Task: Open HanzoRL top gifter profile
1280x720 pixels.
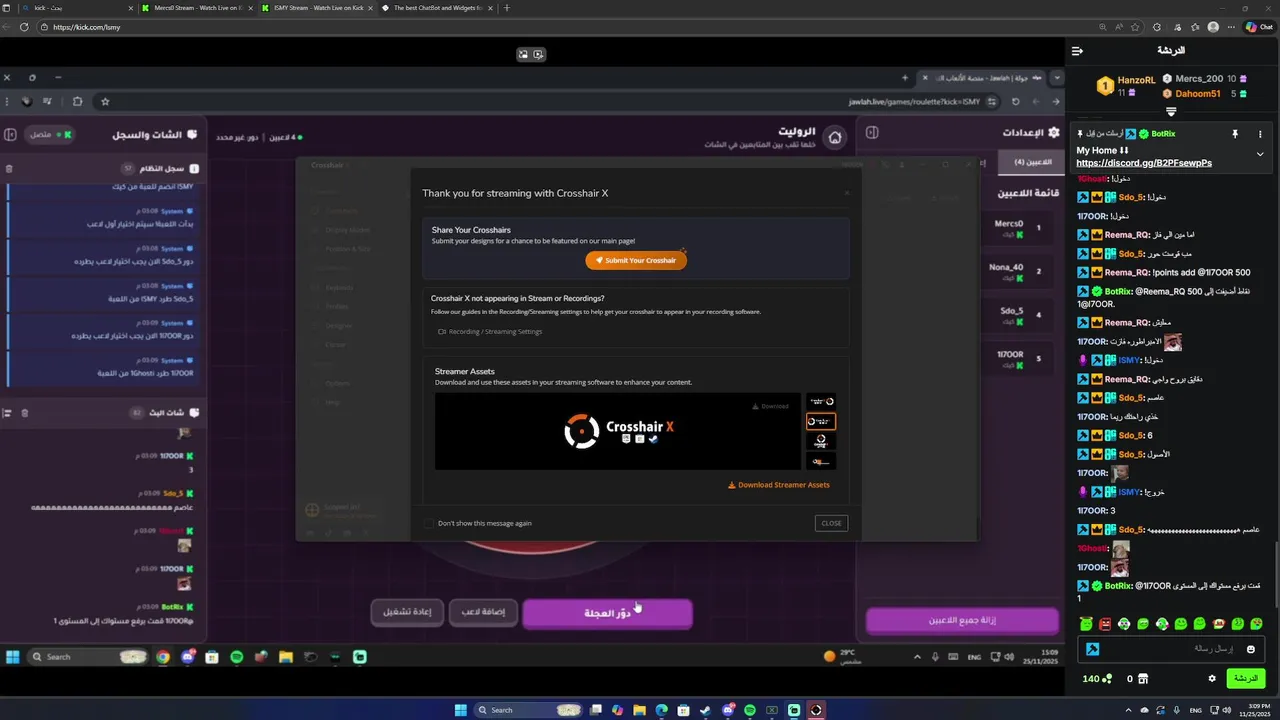Action: tap(1136, 80)
